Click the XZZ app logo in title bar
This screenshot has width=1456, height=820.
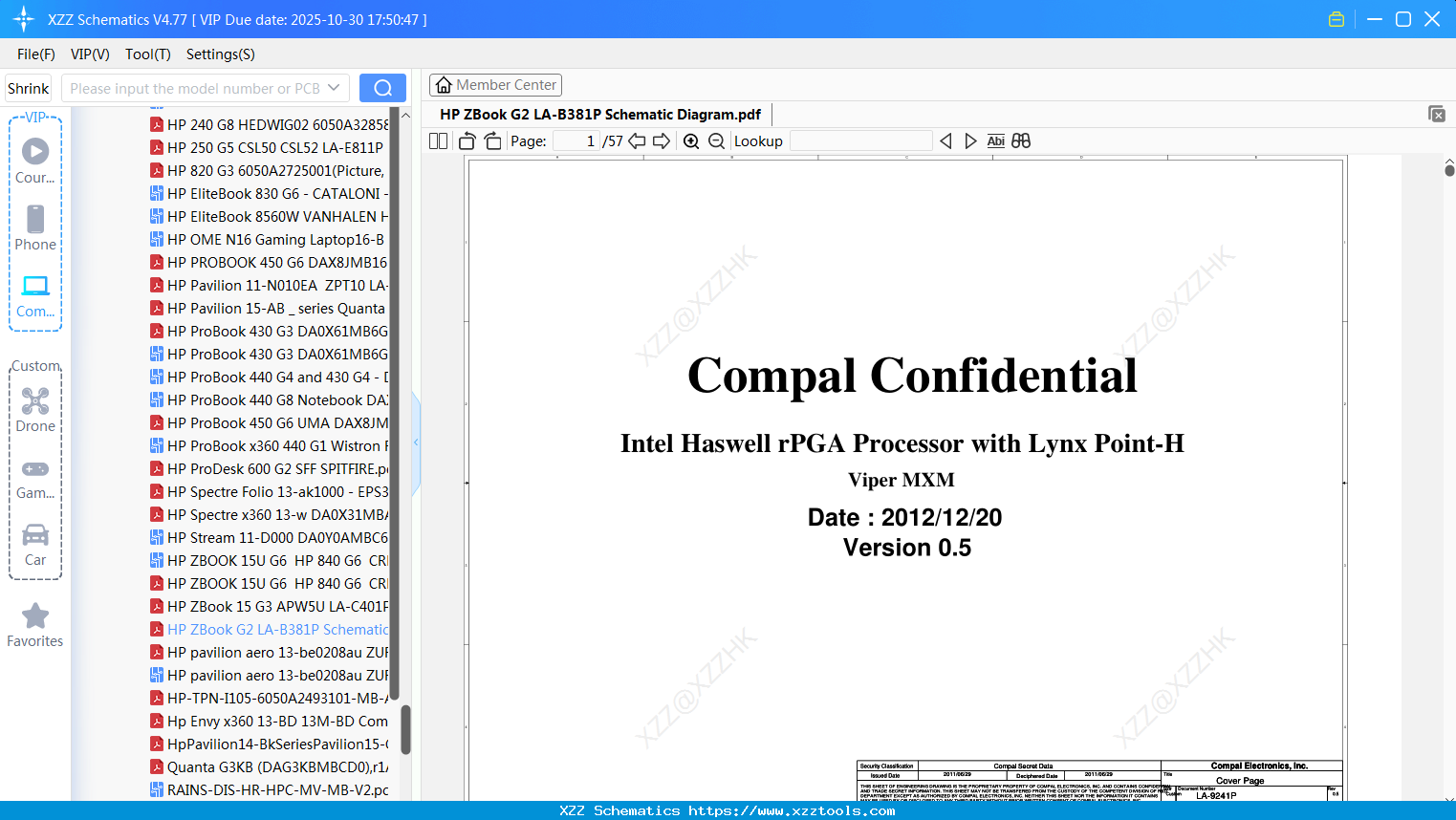click(x=24, y=19)
